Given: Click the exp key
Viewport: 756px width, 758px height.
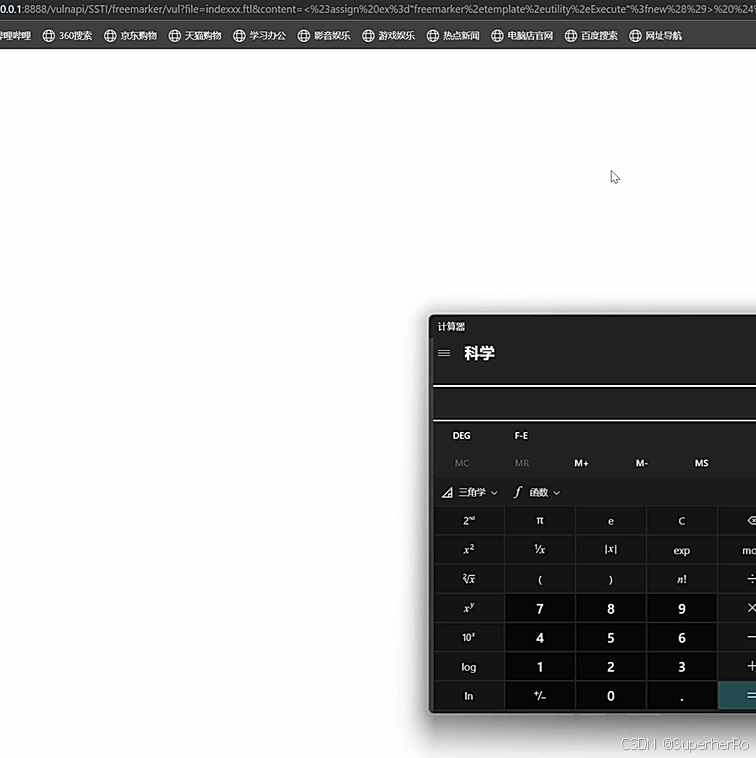Looking at the screenshot, I should (682, 550).
